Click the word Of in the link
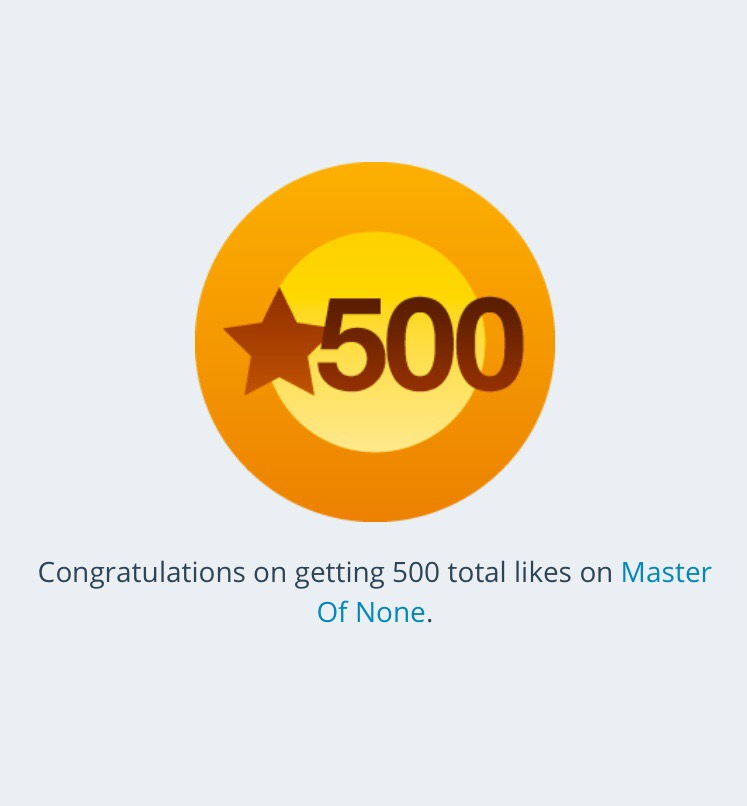Screen dimensions: 747x806 coord(332,612)
